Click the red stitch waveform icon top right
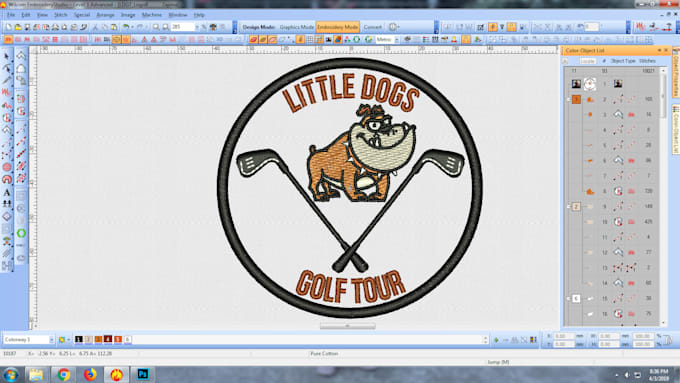This screenshot has width=680, height=383. [x=641, y=27]
